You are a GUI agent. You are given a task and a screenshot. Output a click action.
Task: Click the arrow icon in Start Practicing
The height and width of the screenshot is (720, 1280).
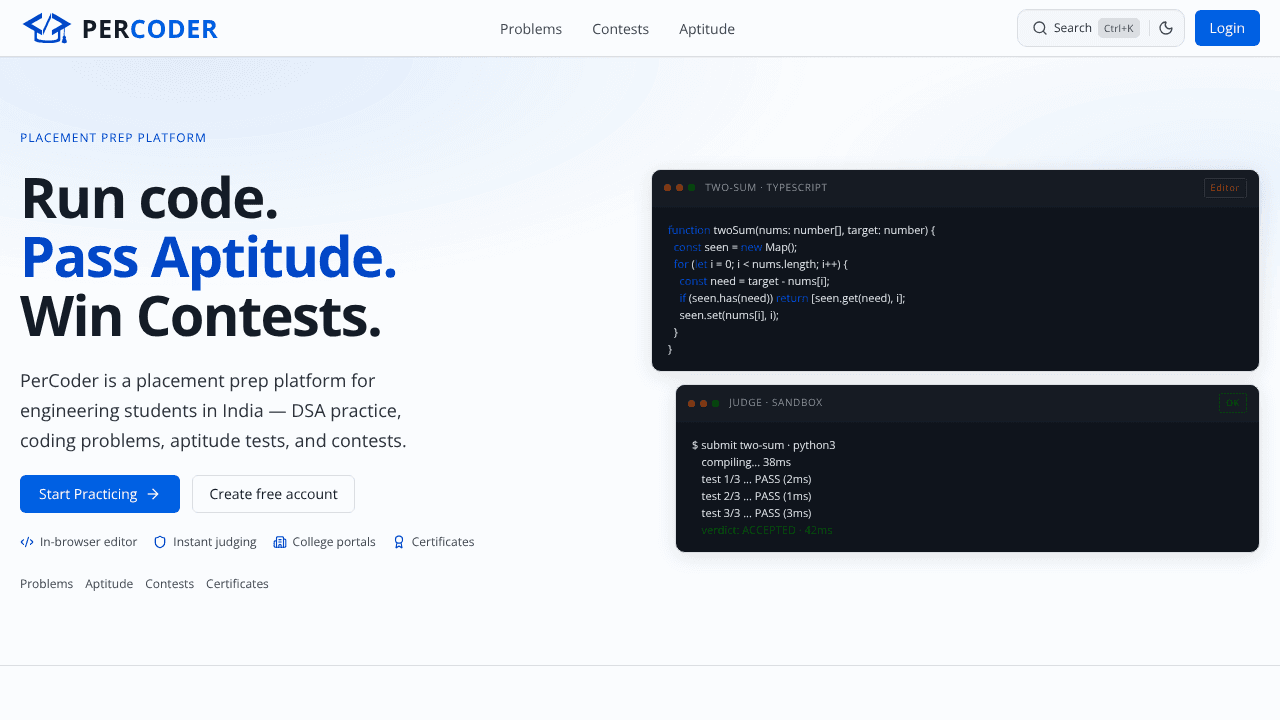[153, 494]
